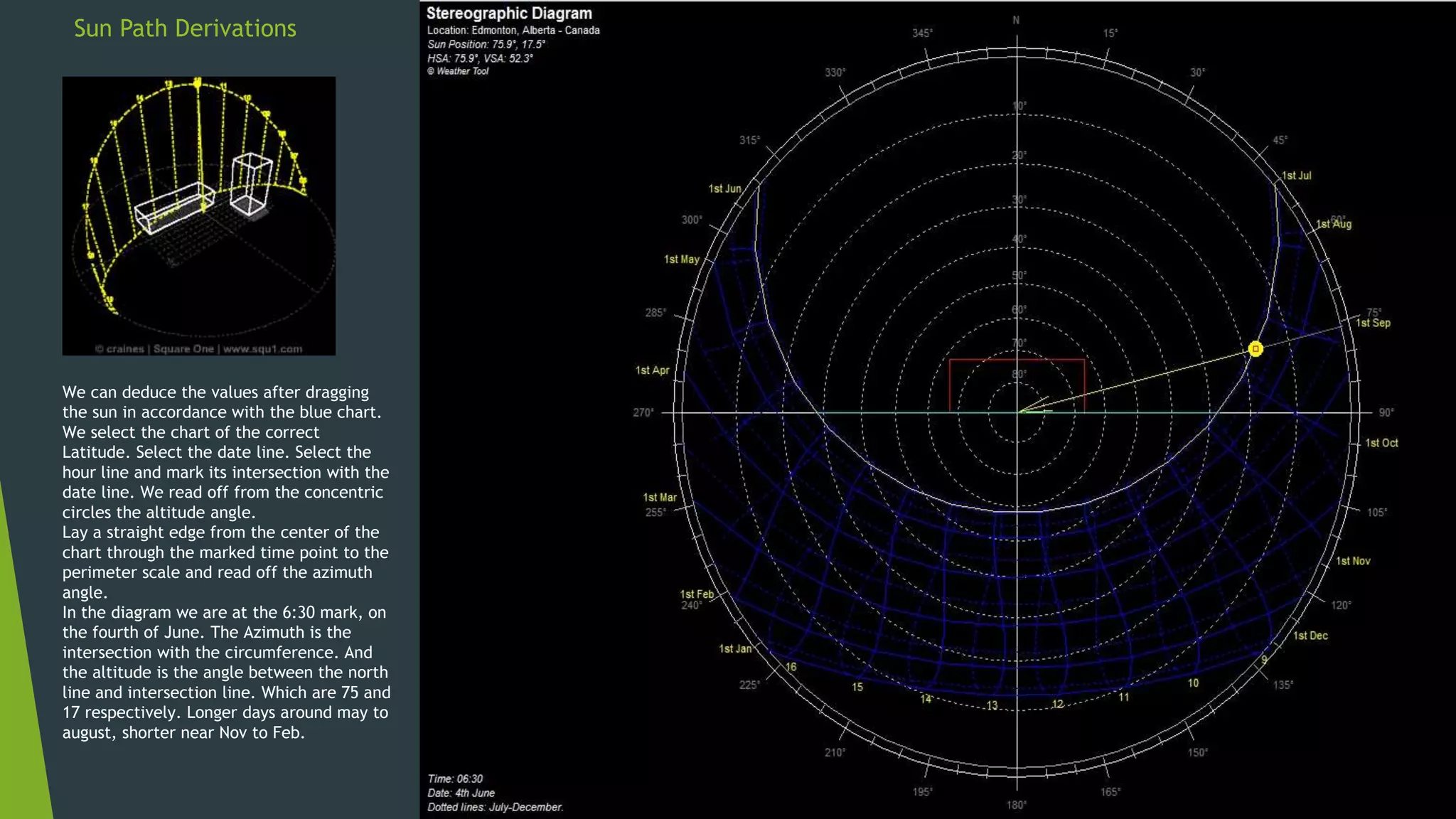Click the Location Edmonton, Alberta text
Image resolution: width=1456 pixels, height=819 pixels.
(513, 31)
